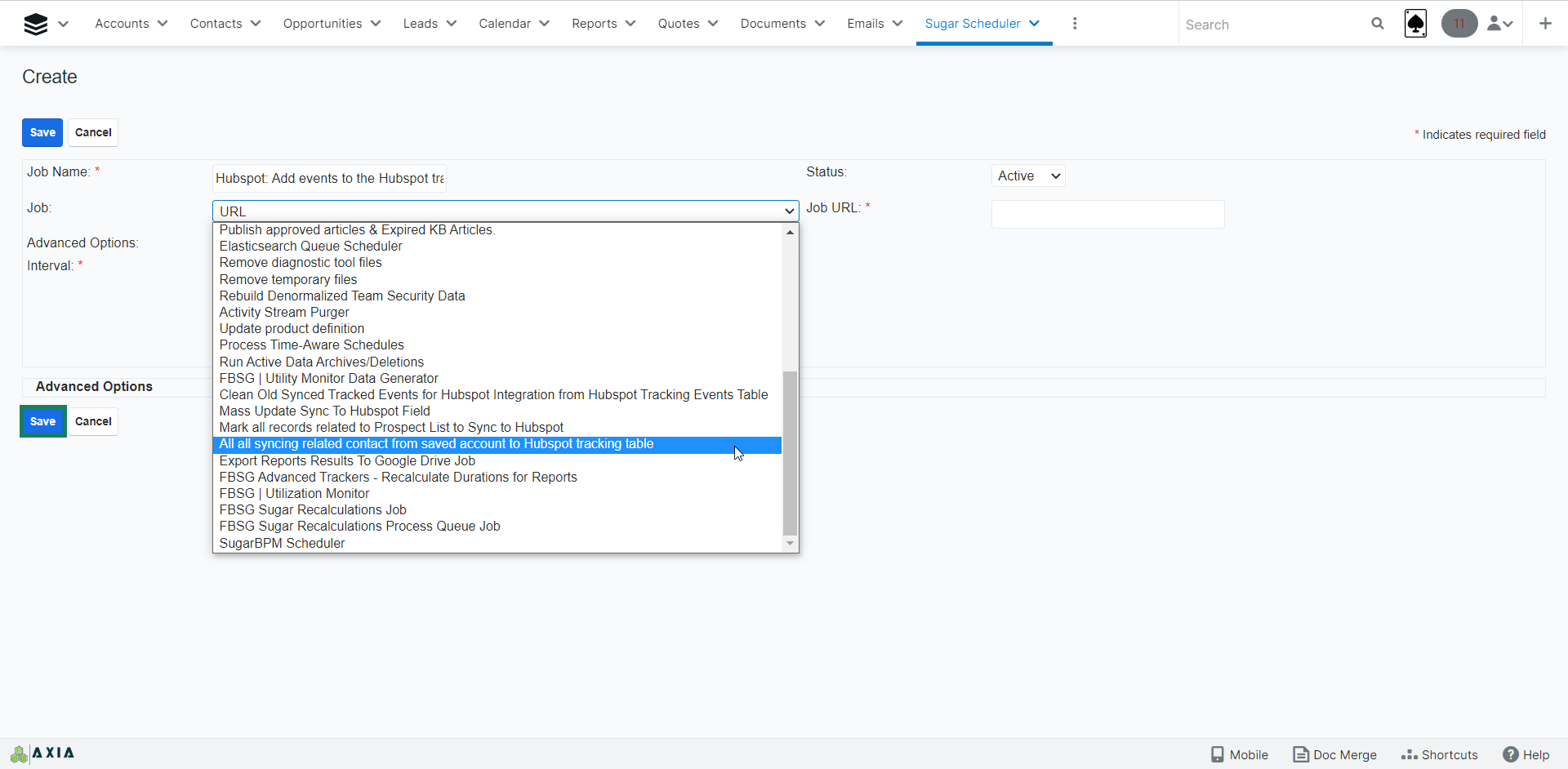Expand the Contacts module dropdown arrow
This screenshot has height=769, width=1568.
tap(256, 24)
